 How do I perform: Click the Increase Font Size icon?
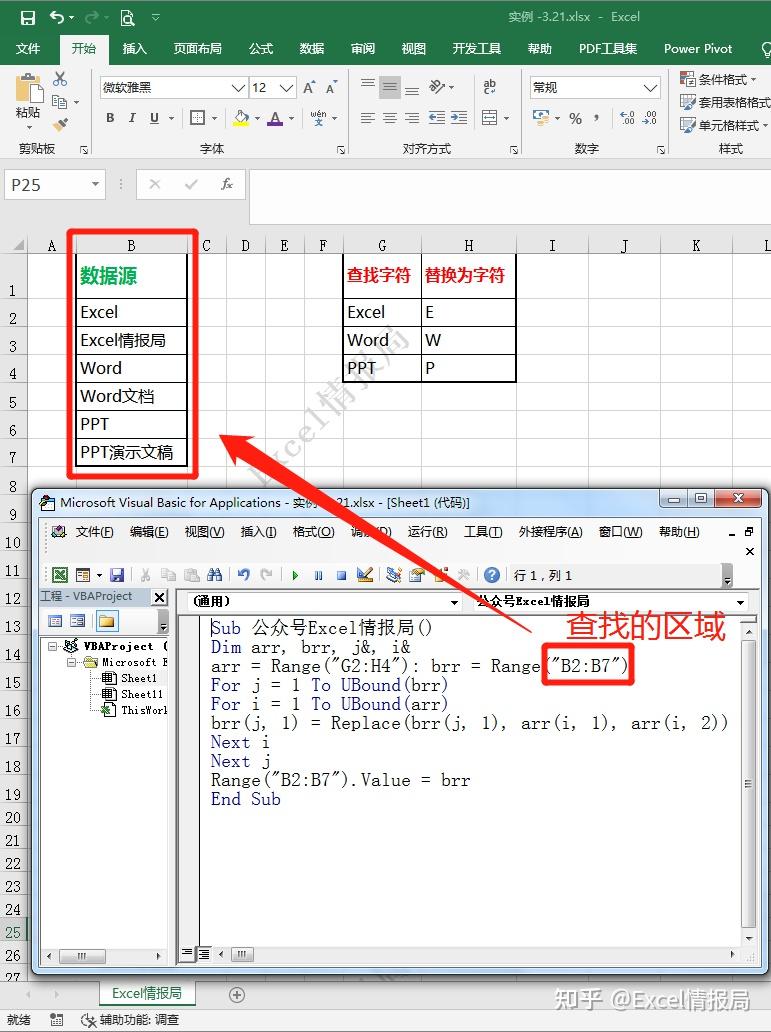[x=309, y=88]
